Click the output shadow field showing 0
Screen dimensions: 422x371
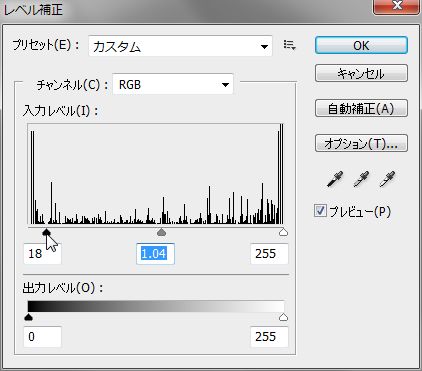point(42,337)
